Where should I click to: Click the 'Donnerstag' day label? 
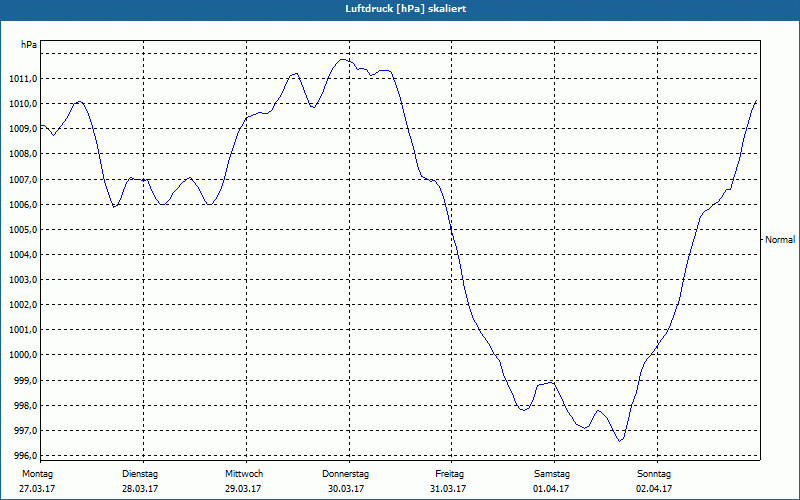click(345, 474)
